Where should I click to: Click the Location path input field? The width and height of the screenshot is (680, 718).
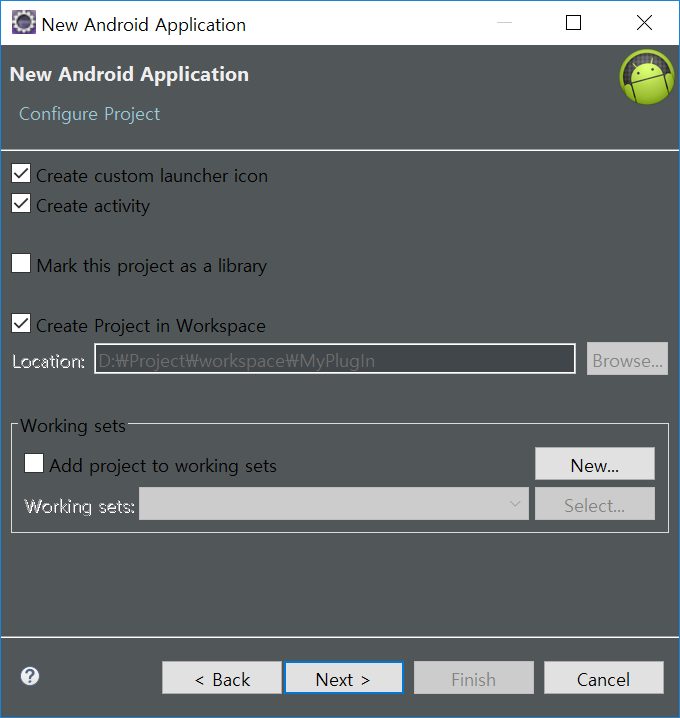tap(335, 359)
